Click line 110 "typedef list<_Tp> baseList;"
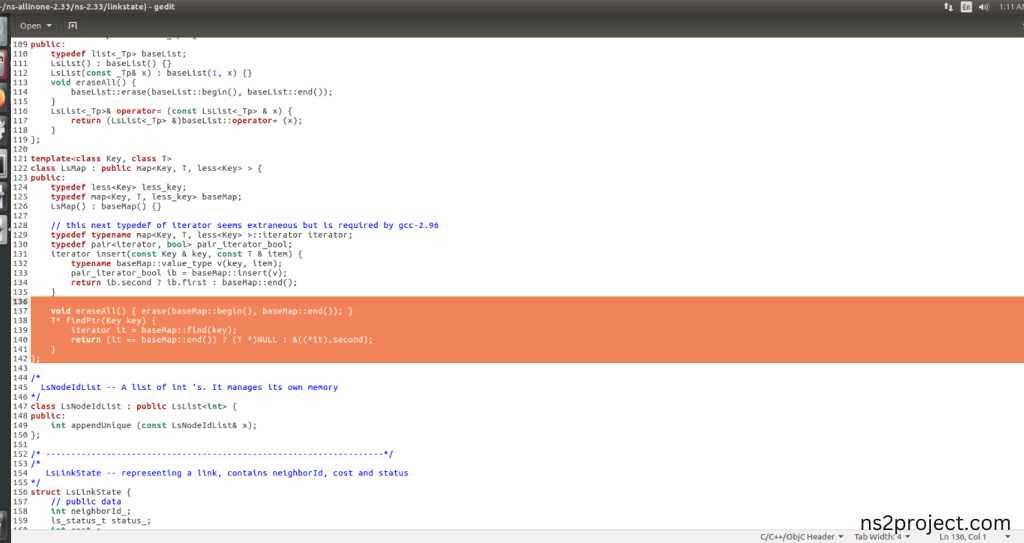1024x543 pixels. point(118,54)
